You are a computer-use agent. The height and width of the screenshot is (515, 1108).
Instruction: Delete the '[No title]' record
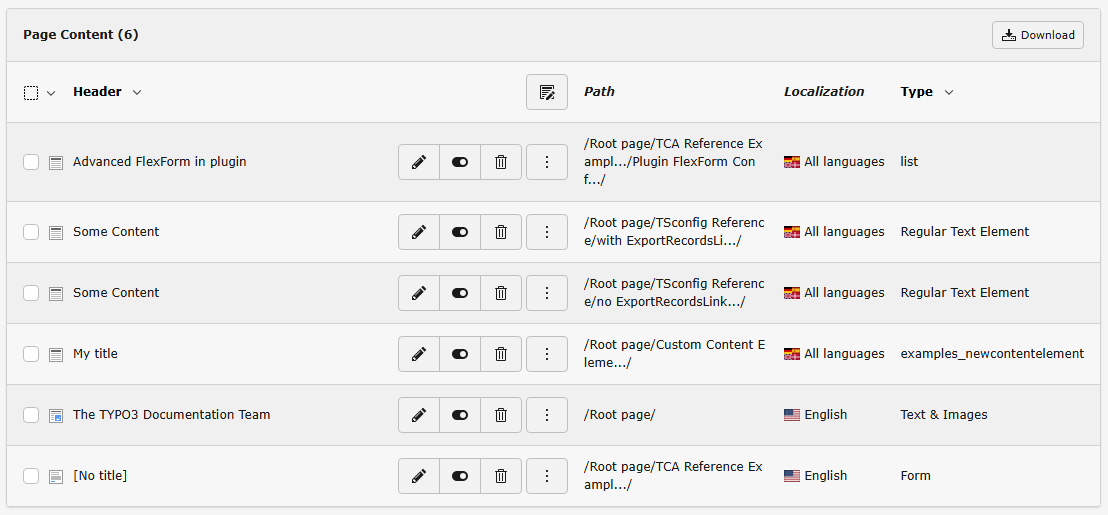point(501,476)
